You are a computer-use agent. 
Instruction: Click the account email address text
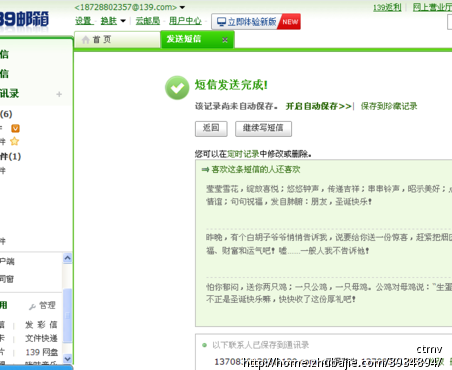[x=126, y=7]
